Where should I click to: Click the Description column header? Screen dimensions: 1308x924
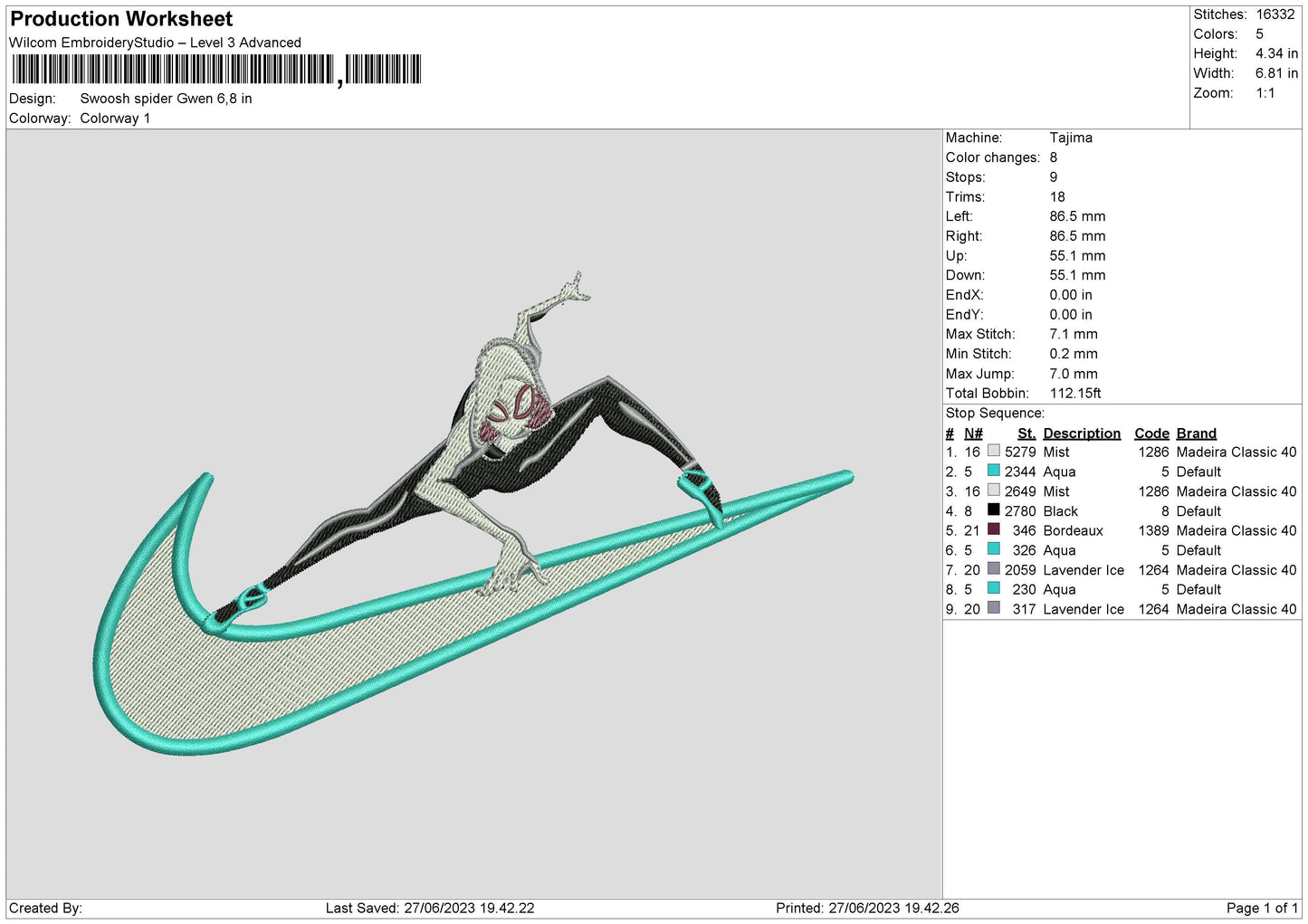coord(1081,433)
